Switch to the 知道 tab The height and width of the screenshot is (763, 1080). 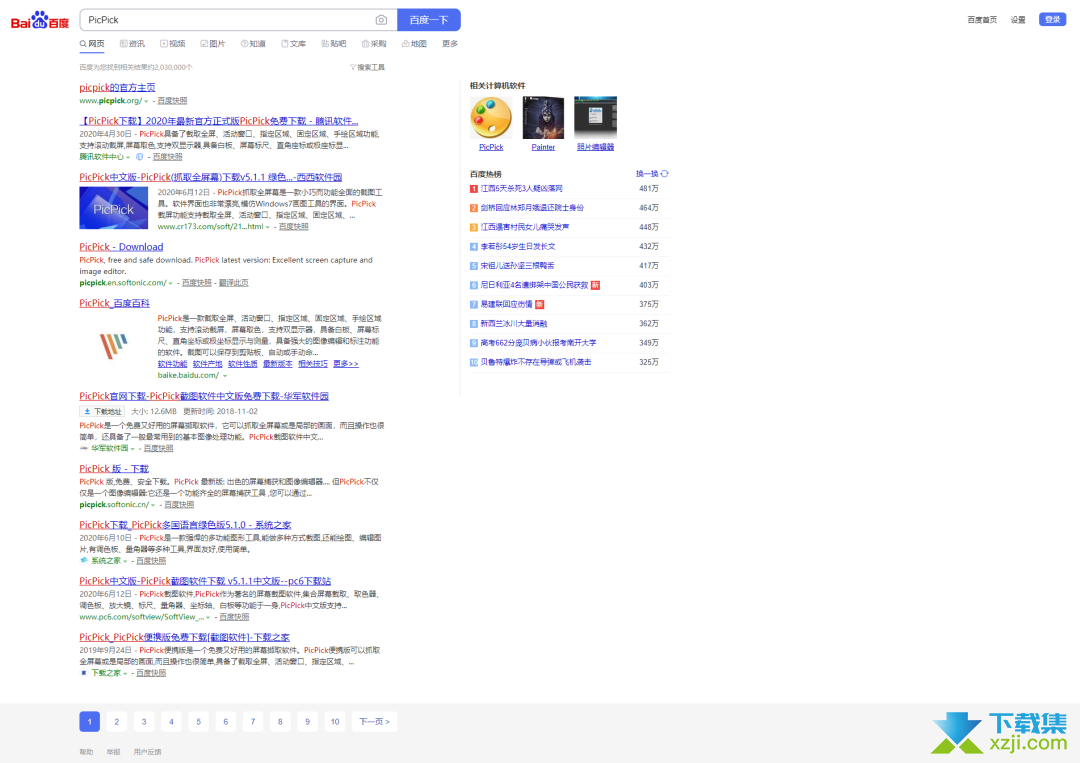[253, 43]
